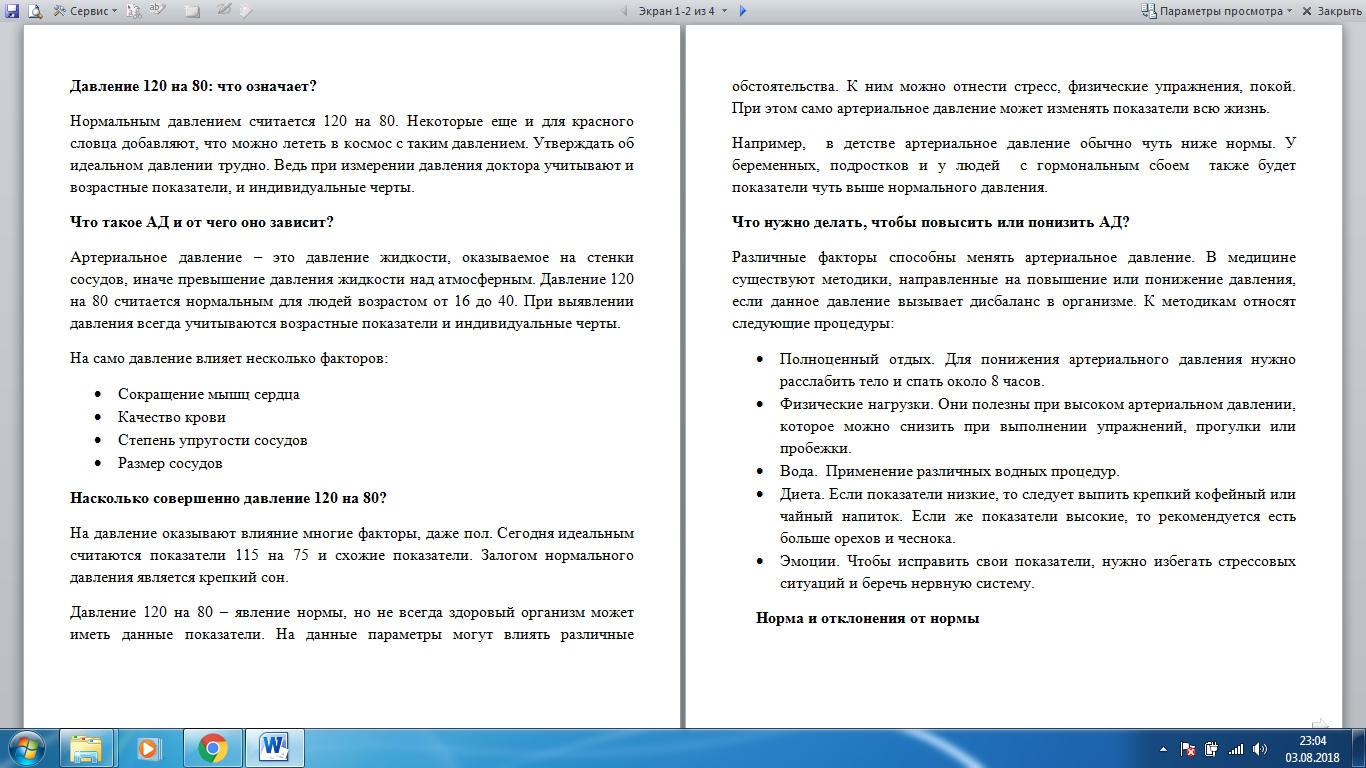1366x768 pixels.
Task: Click the eraser tool icon
Action: tap(246, 11)
